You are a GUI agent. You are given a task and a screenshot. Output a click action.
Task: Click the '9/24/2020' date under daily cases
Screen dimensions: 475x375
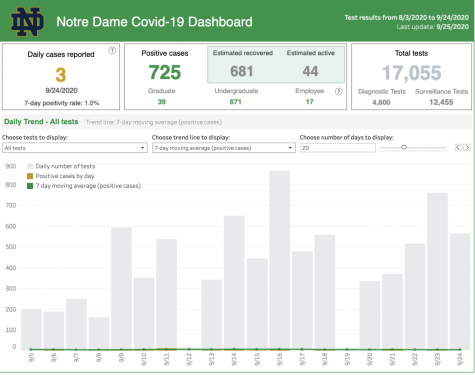pyautogui.click(x=61, y=90)
